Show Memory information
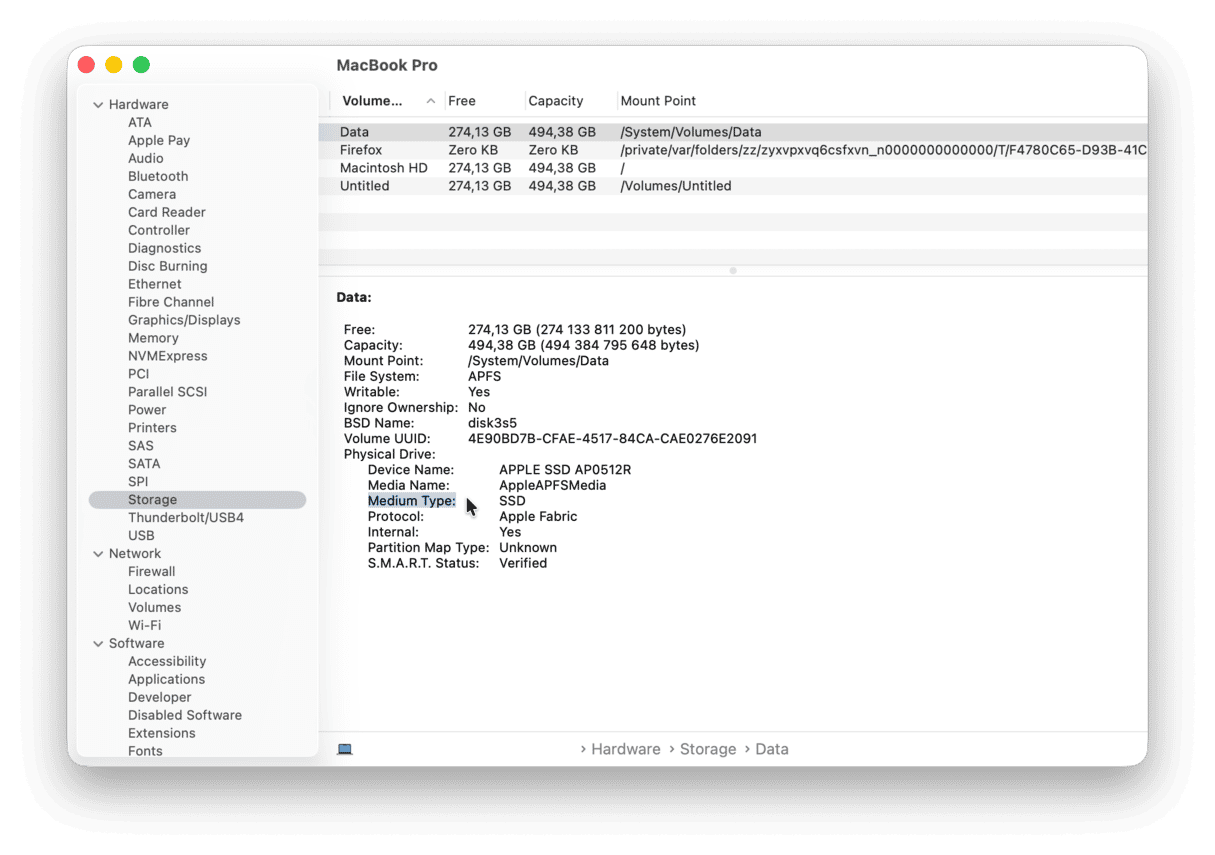The width and height of the screenshot is (1215, 855). coord(153,339)
